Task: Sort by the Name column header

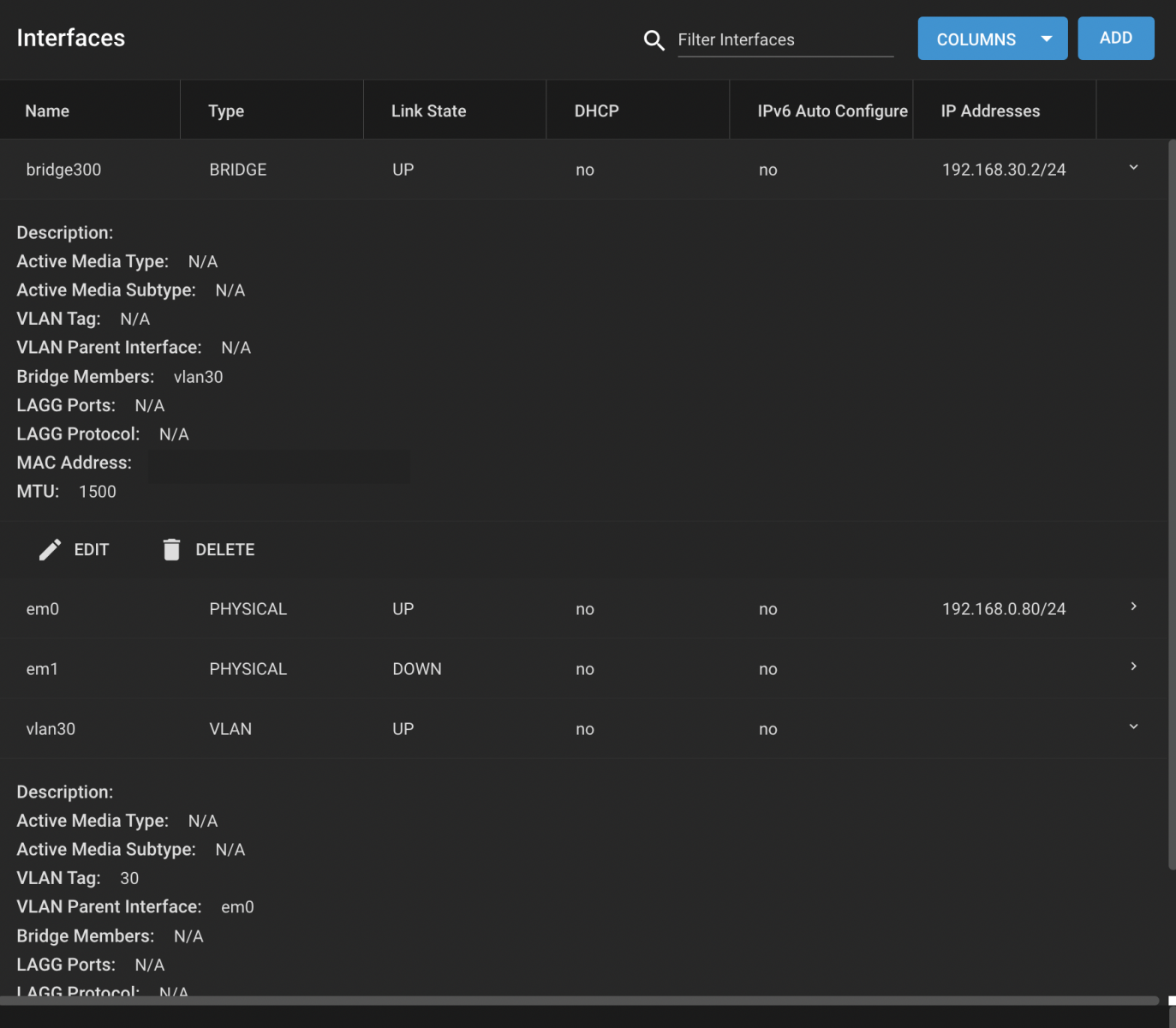Action: click(47, 111)
